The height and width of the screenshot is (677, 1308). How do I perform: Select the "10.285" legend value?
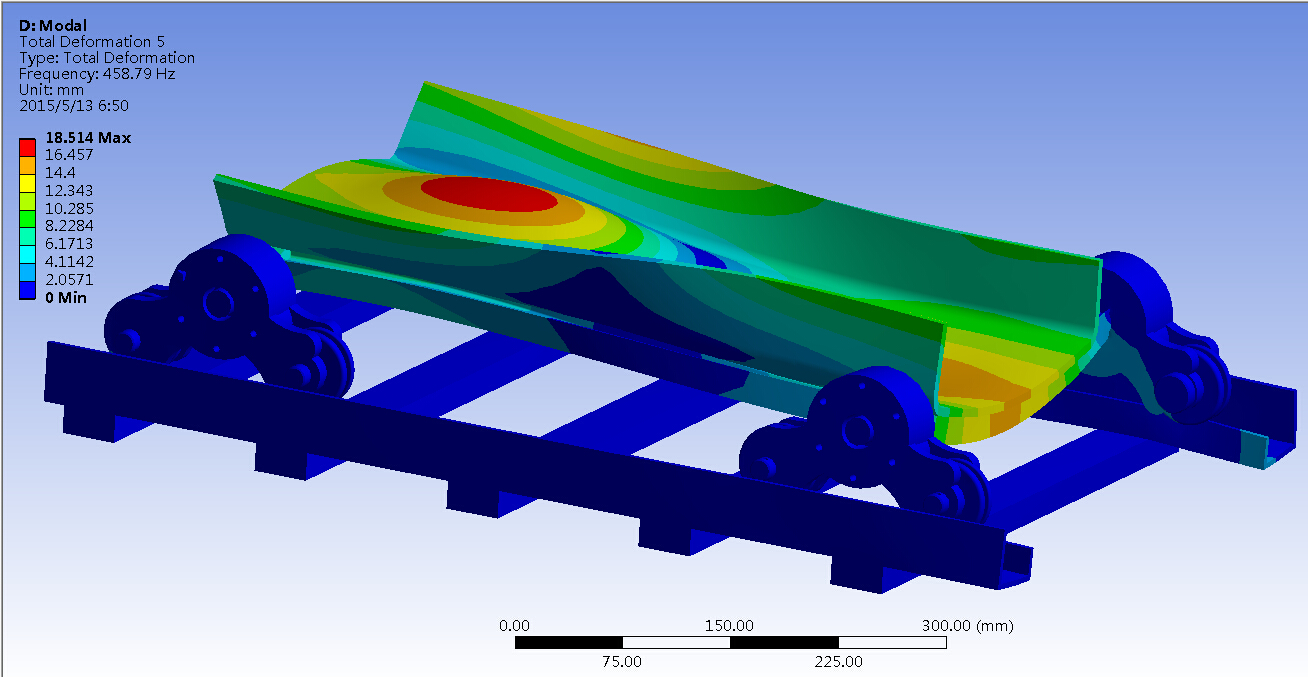pyautogui.click(x=70, y=208)
